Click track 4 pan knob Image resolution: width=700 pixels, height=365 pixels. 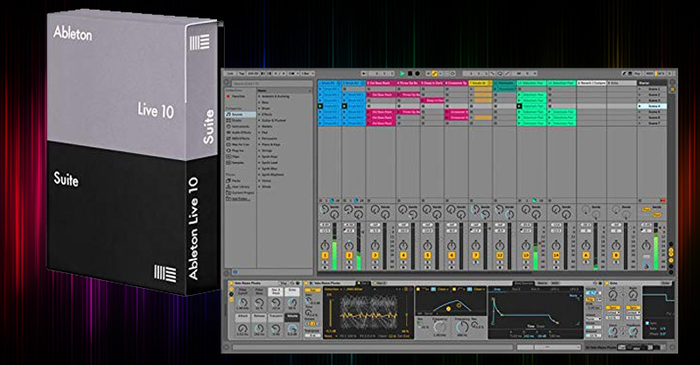(403, 245)
